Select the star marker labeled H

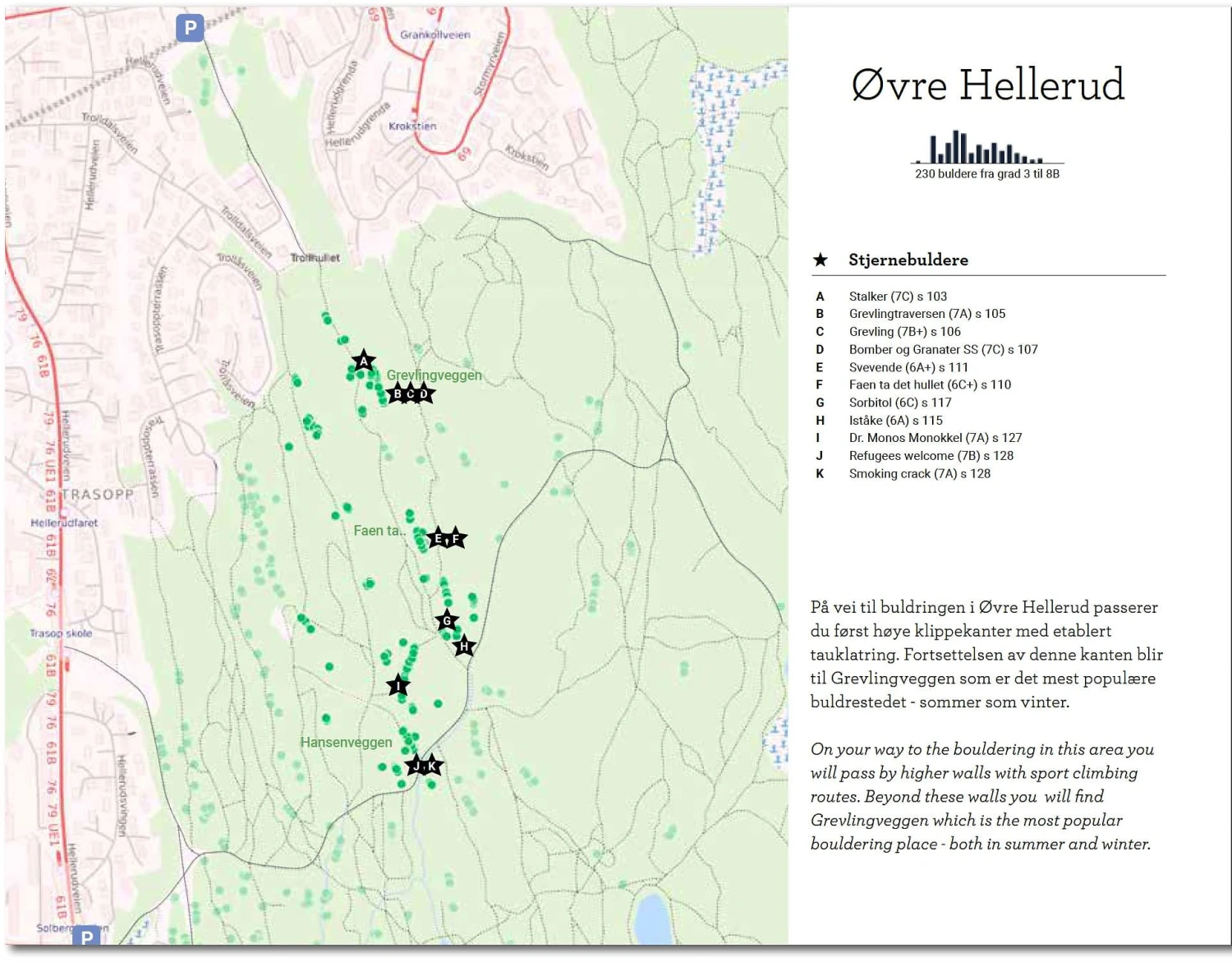tap(464, 647)
